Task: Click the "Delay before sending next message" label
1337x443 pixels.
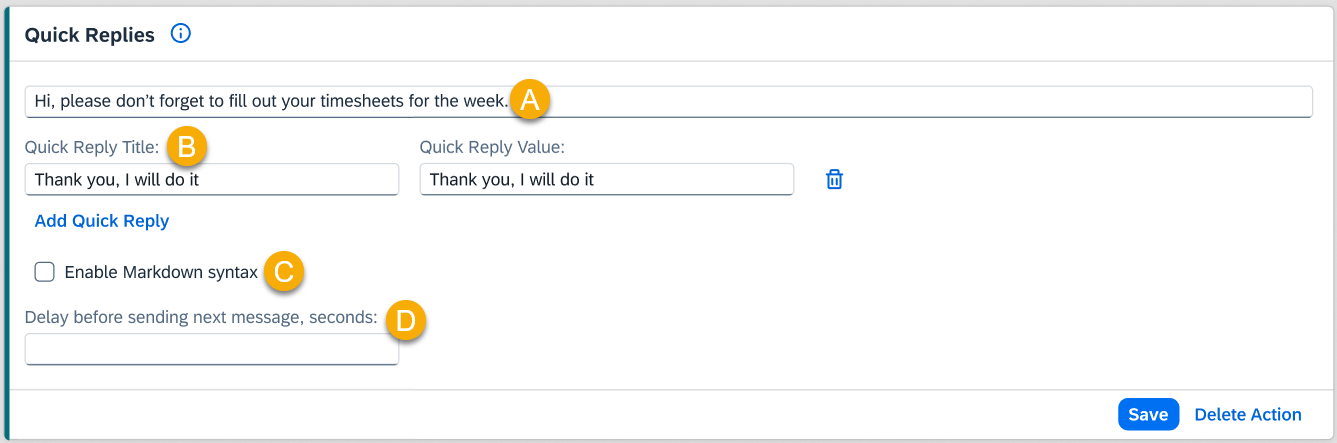Action: tap(201, 317)
